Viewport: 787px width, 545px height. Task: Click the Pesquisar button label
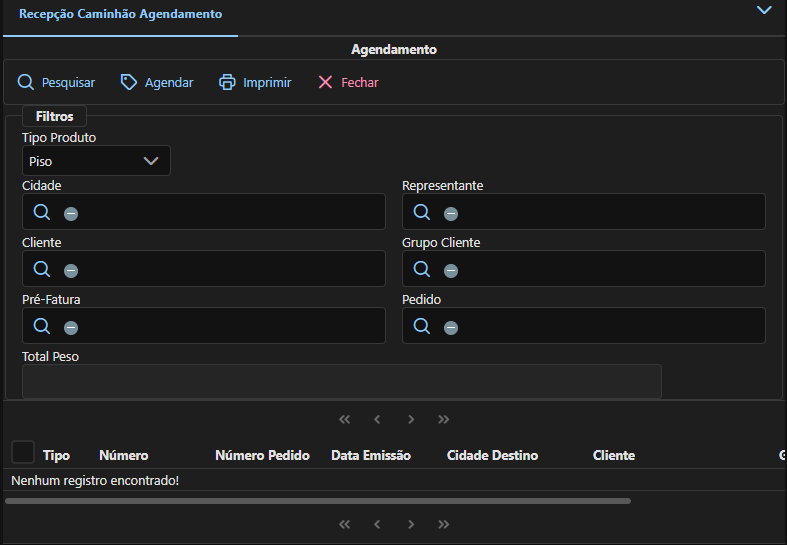(x=68, y=82)
